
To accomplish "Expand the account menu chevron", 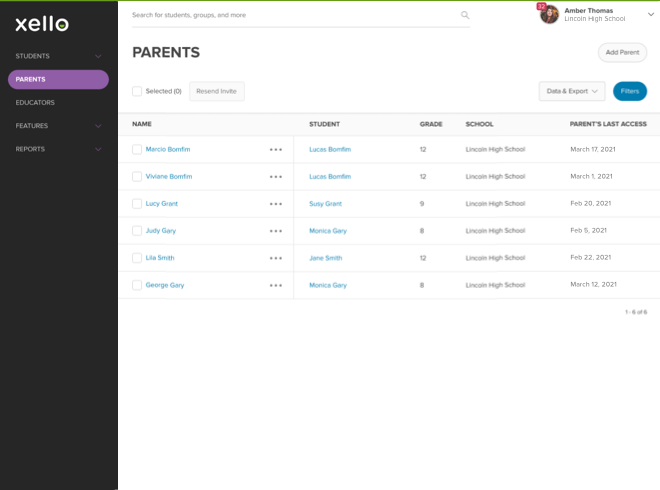I will click(x=651, y=14).
